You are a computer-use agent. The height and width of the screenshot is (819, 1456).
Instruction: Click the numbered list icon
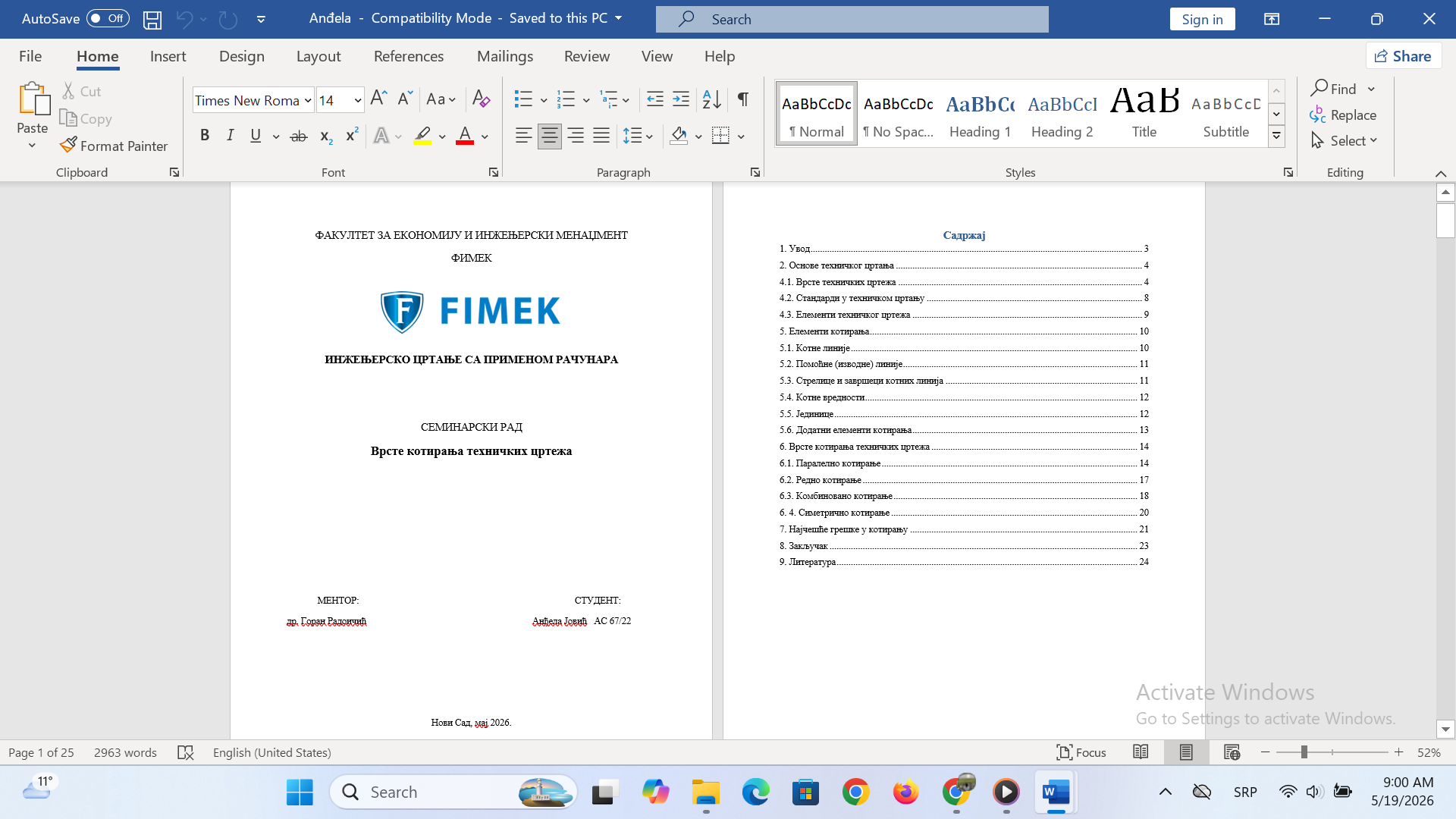tap(566, 99)
